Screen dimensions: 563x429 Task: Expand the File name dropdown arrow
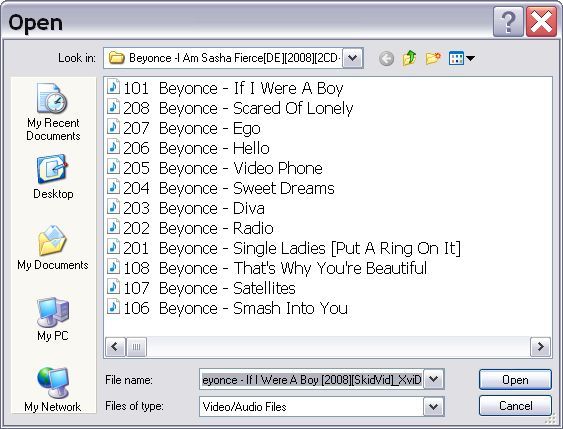tap(434, 379)
